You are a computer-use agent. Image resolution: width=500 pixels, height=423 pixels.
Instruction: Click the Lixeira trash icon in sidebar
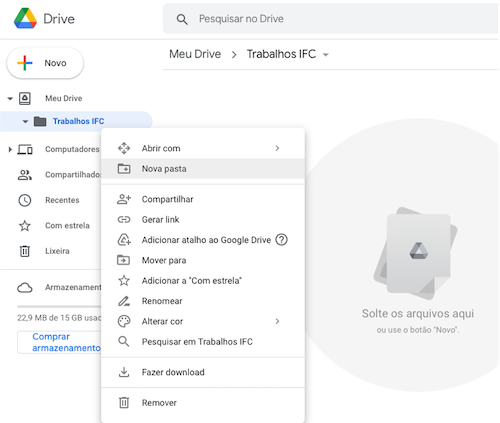click(x=25, y=251)
